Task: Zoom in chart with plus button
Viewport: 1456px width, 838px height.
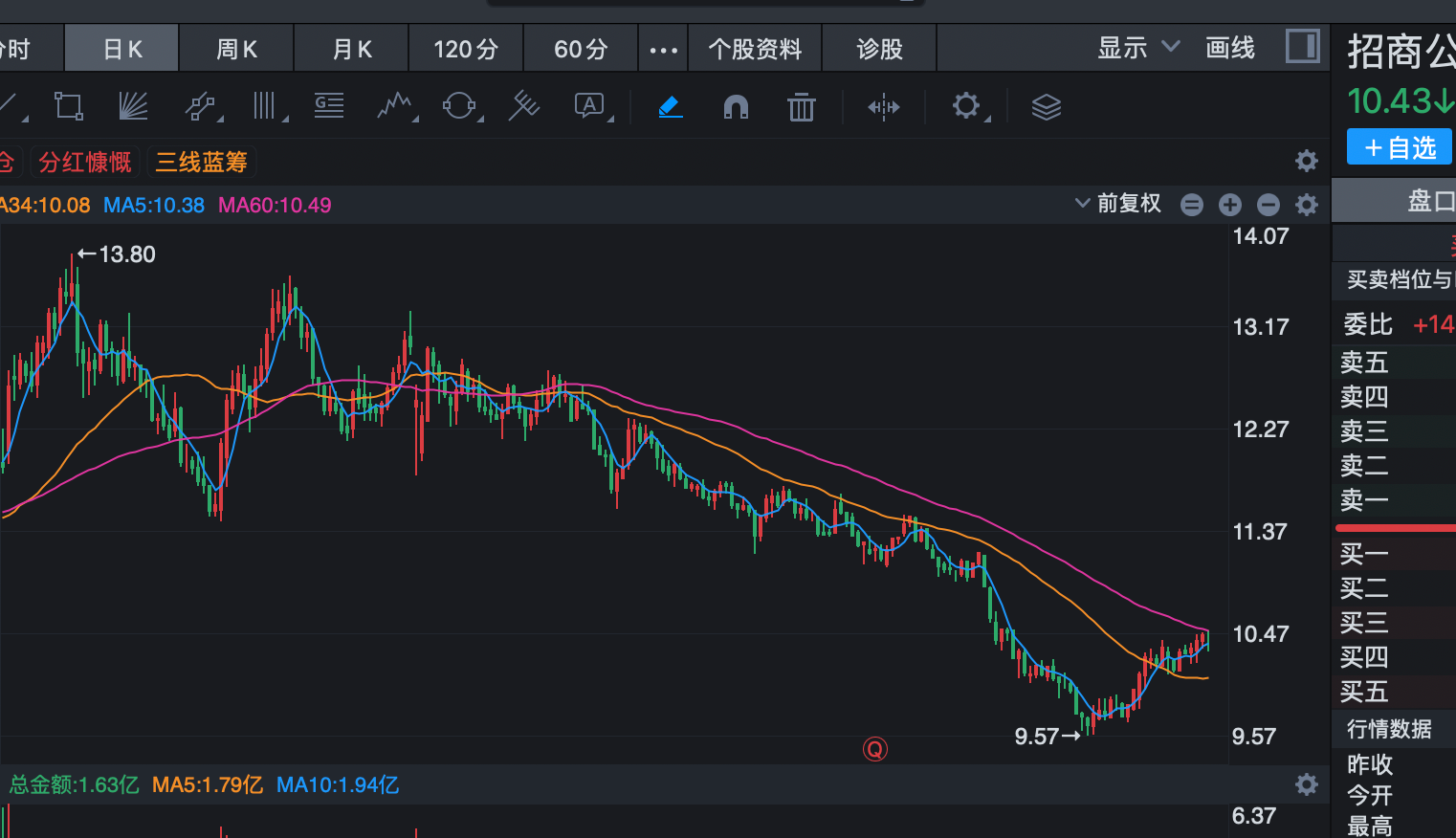Action: point(1230,205)
